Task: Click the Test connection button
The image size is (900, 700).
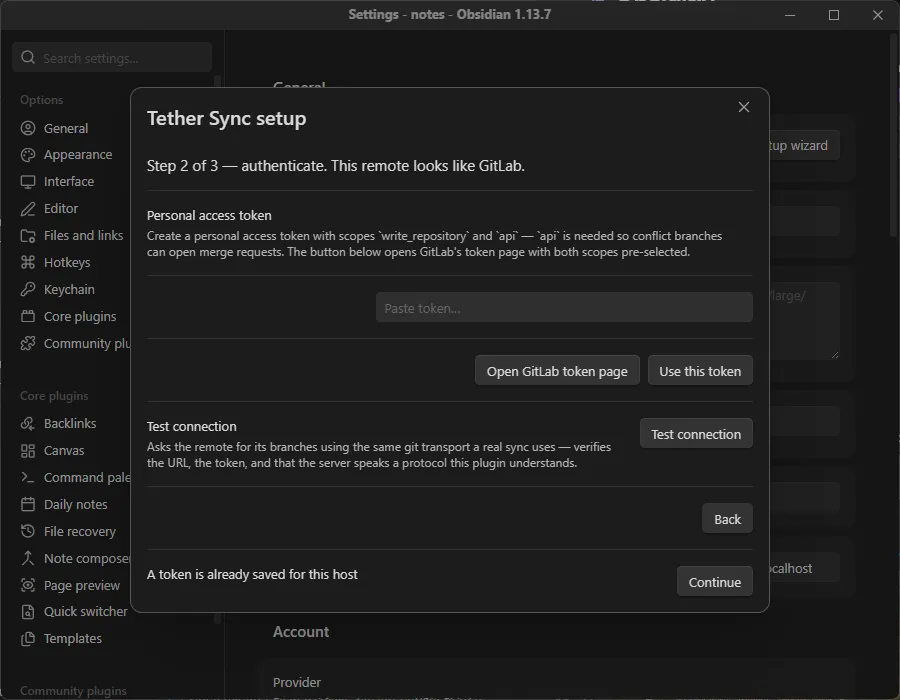Action: (x=696, y=434)
